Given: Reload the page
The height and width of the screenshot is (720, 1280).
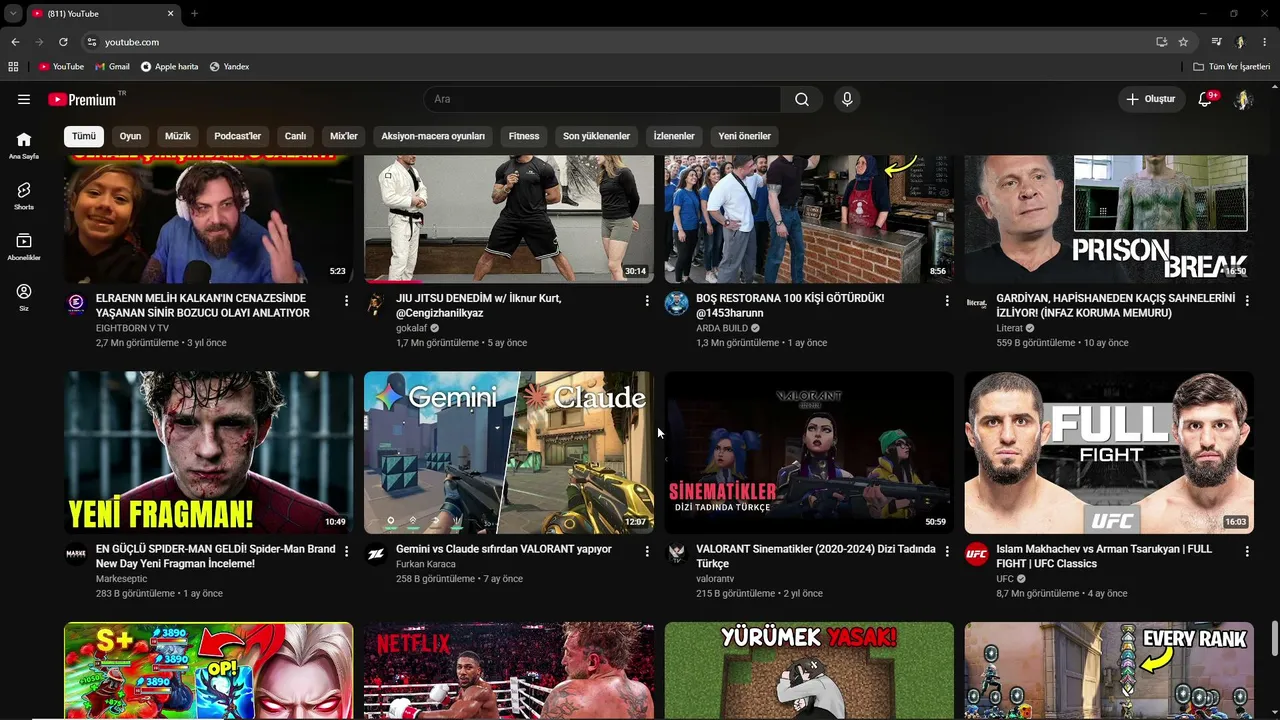Looking at the screenshot, I should tap(63, 42).
